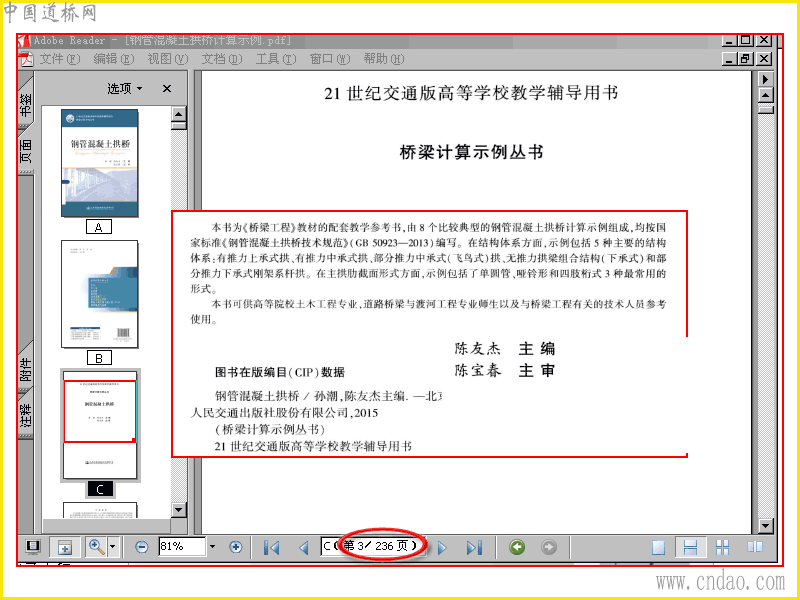Open the zoom percentage dropdown arrow
This screenshot has width=800, height=600.
213,547
